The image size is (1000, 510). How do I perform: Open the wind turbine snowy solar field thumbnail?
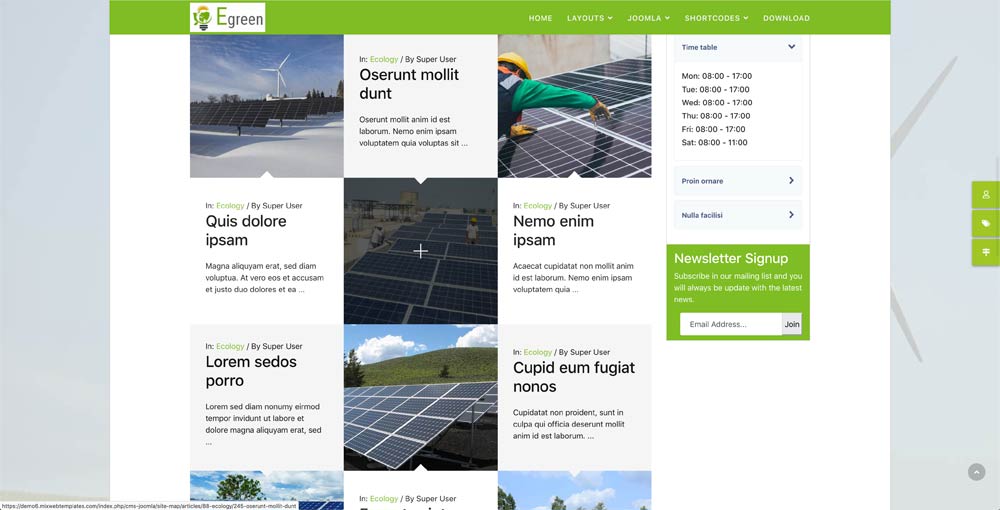click(266, 105)
